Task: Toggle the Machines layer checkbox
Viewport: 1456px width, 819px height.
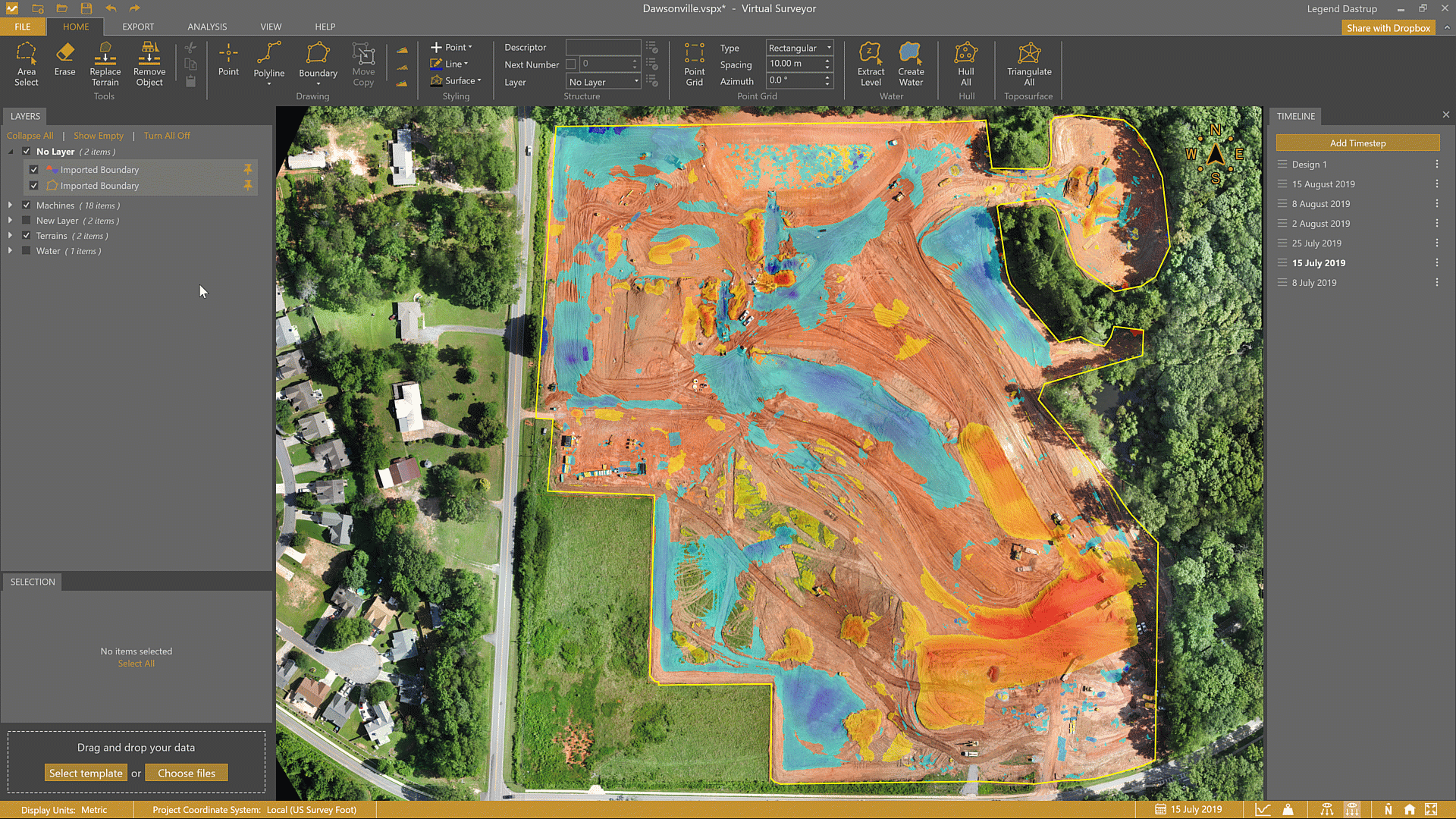Action: (x=27, y=206)
